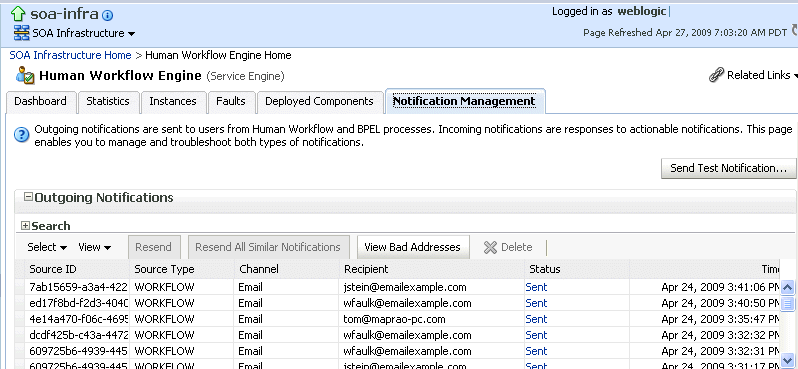Click the green up-arrow status icon beside soa-infra
Image resolution: width=798 pixels, height=369 pixels.
pyautogui.click(x=18, y=14)
